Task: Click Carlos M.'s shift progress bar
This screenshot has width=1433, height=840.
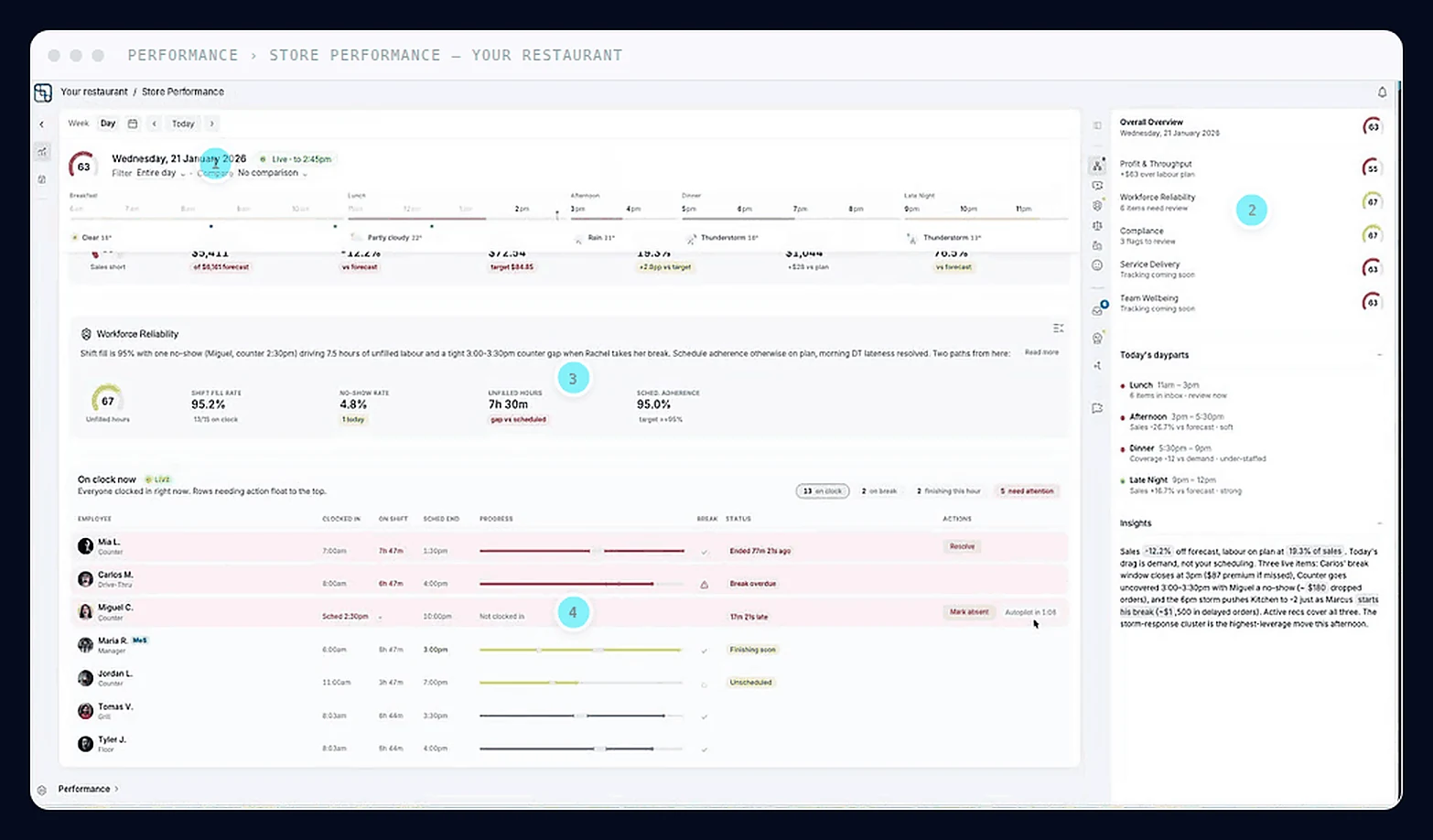Action: click(581, 584)
